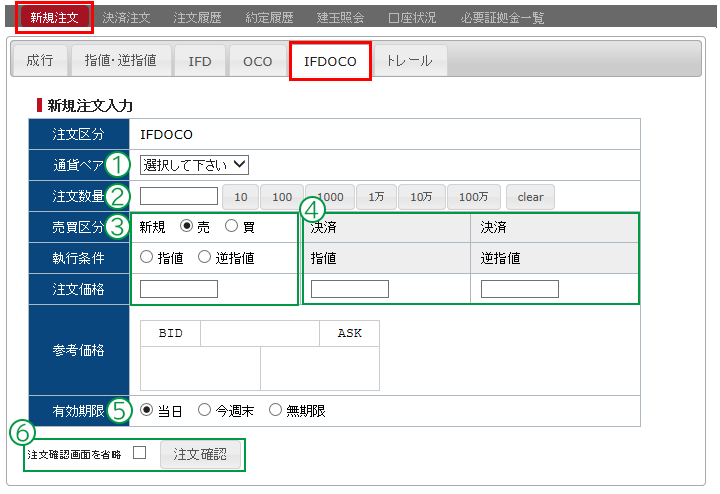
Task: Switch to the OCO order tab
Action: point(258,60)
